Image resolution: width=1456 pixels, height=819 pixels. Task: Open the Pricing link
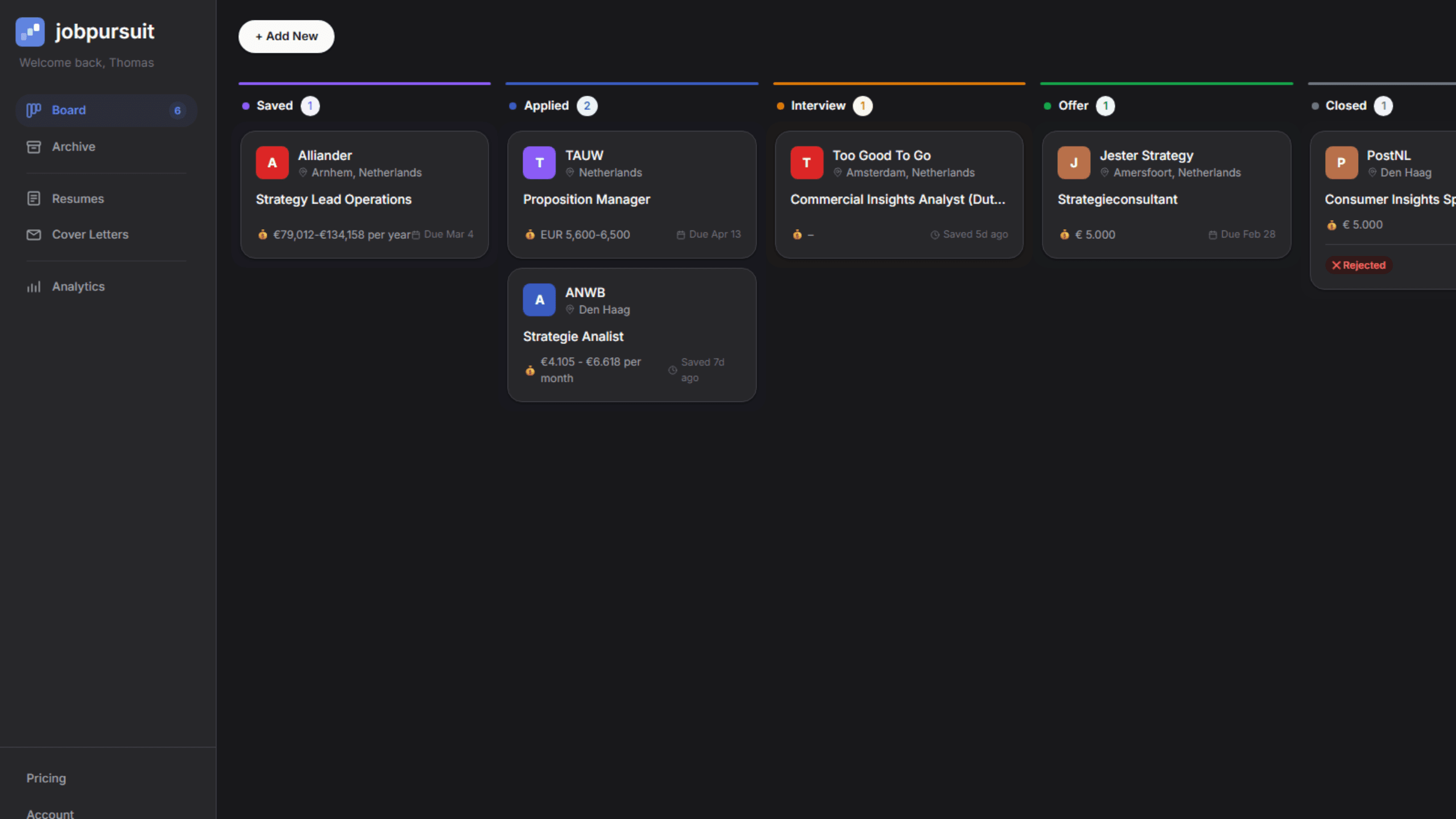pyautogui.click(x=46, y=778)
